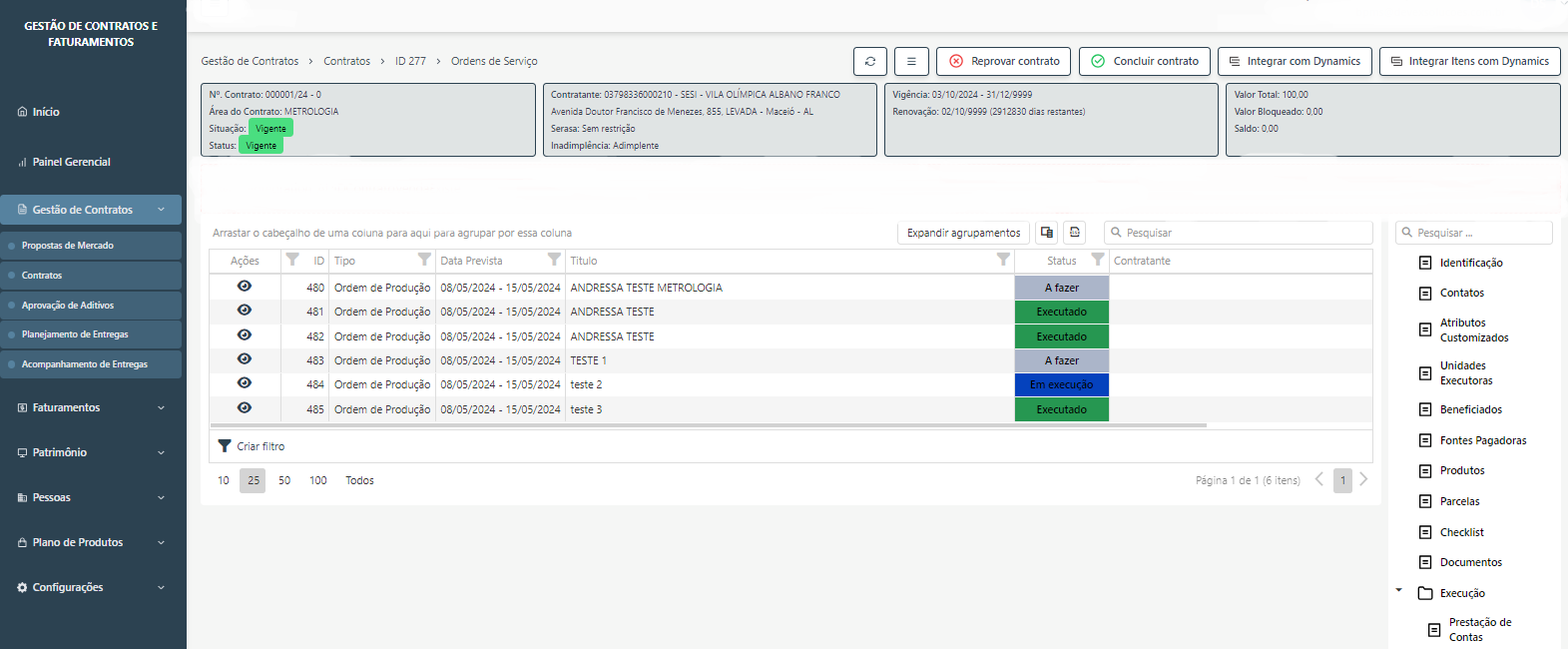Open the hamburger menu button
The width and height of the screenshot is (1568, 649).
(x=911, y=61)
